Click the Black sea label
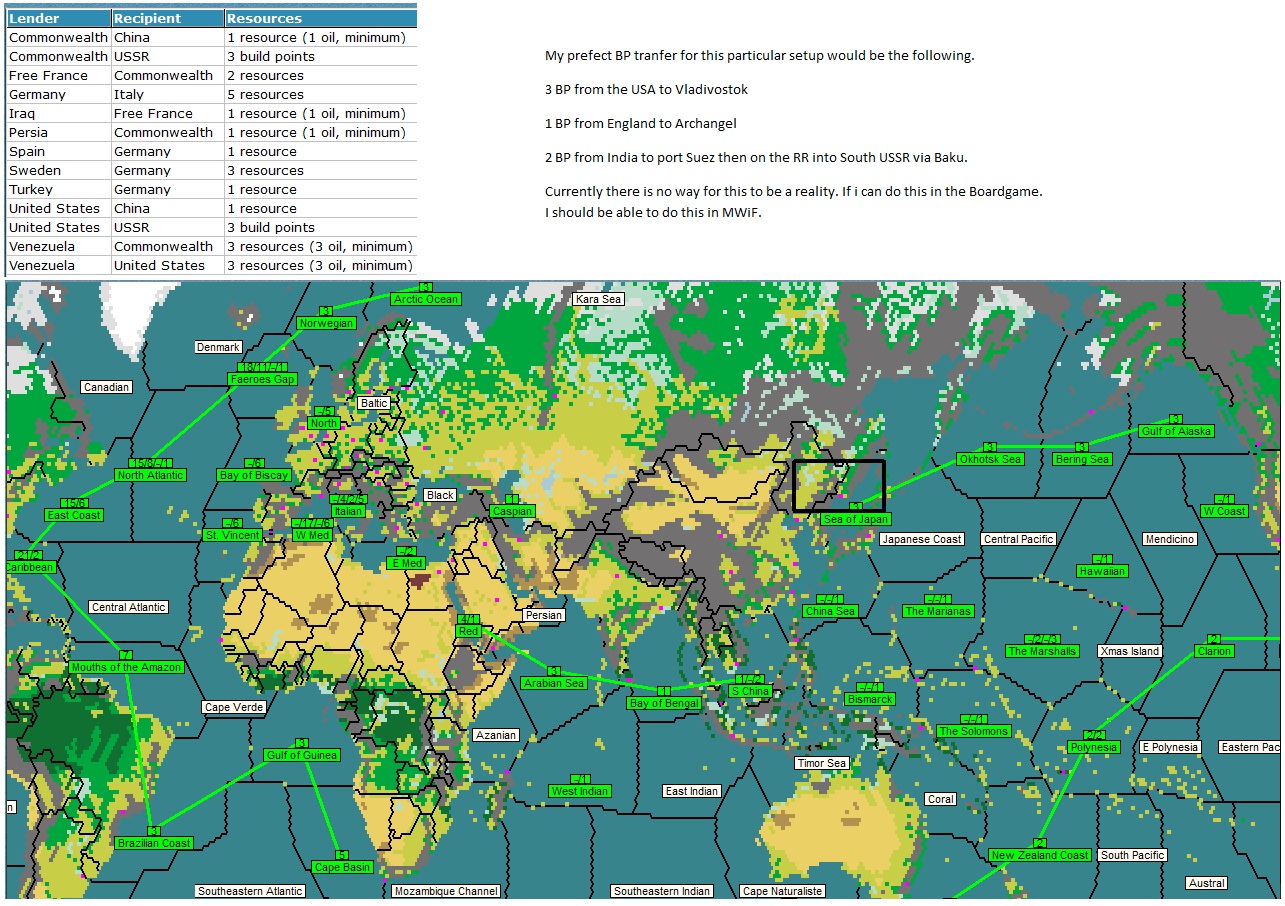 click(x=440, y=495)
